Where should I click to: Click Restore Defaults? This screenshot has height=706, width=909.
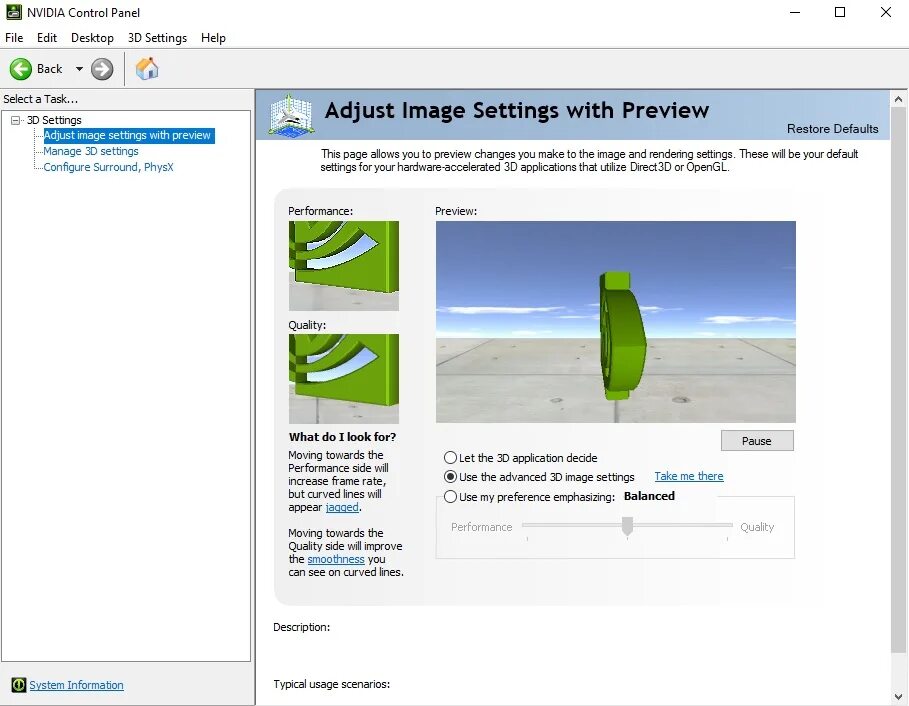click(x=832, y=129)
